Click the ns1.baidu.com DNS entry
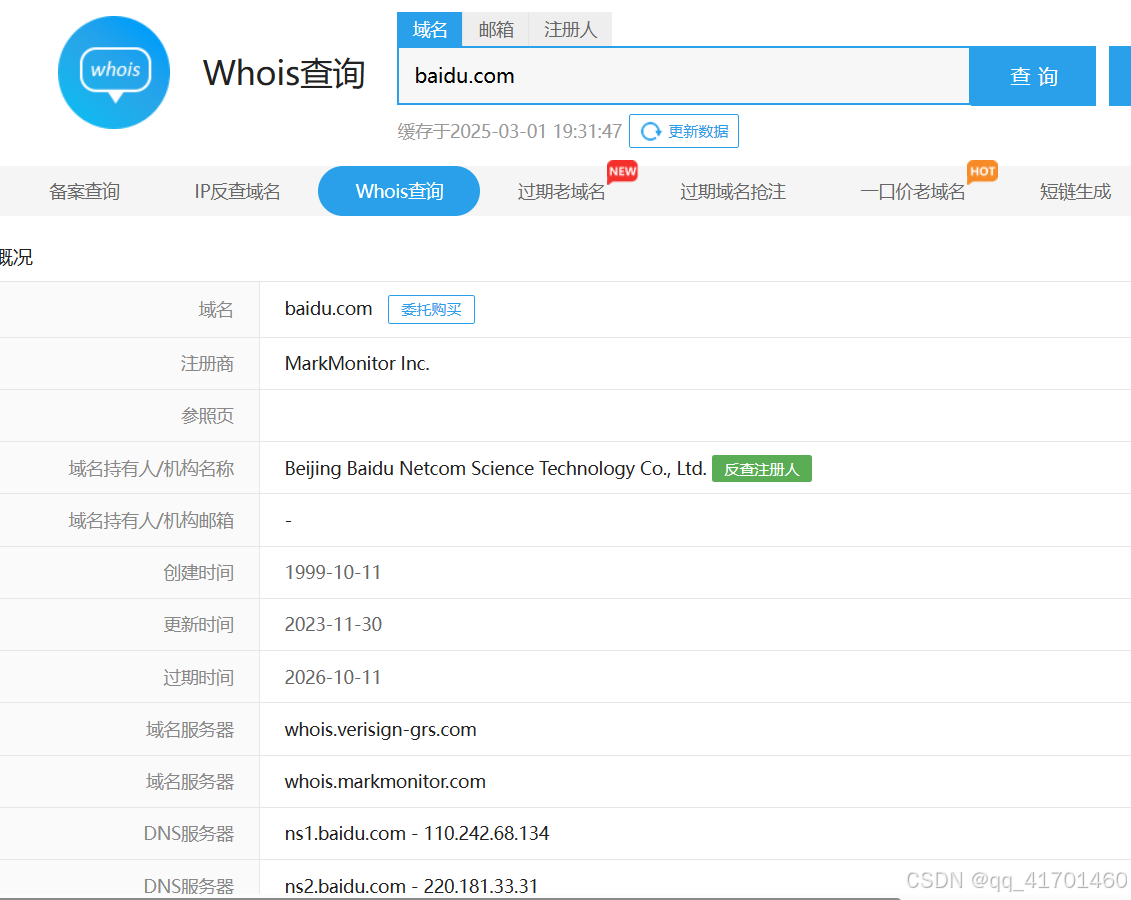The width and height of the screenshot is (1131, 900). 417,834
